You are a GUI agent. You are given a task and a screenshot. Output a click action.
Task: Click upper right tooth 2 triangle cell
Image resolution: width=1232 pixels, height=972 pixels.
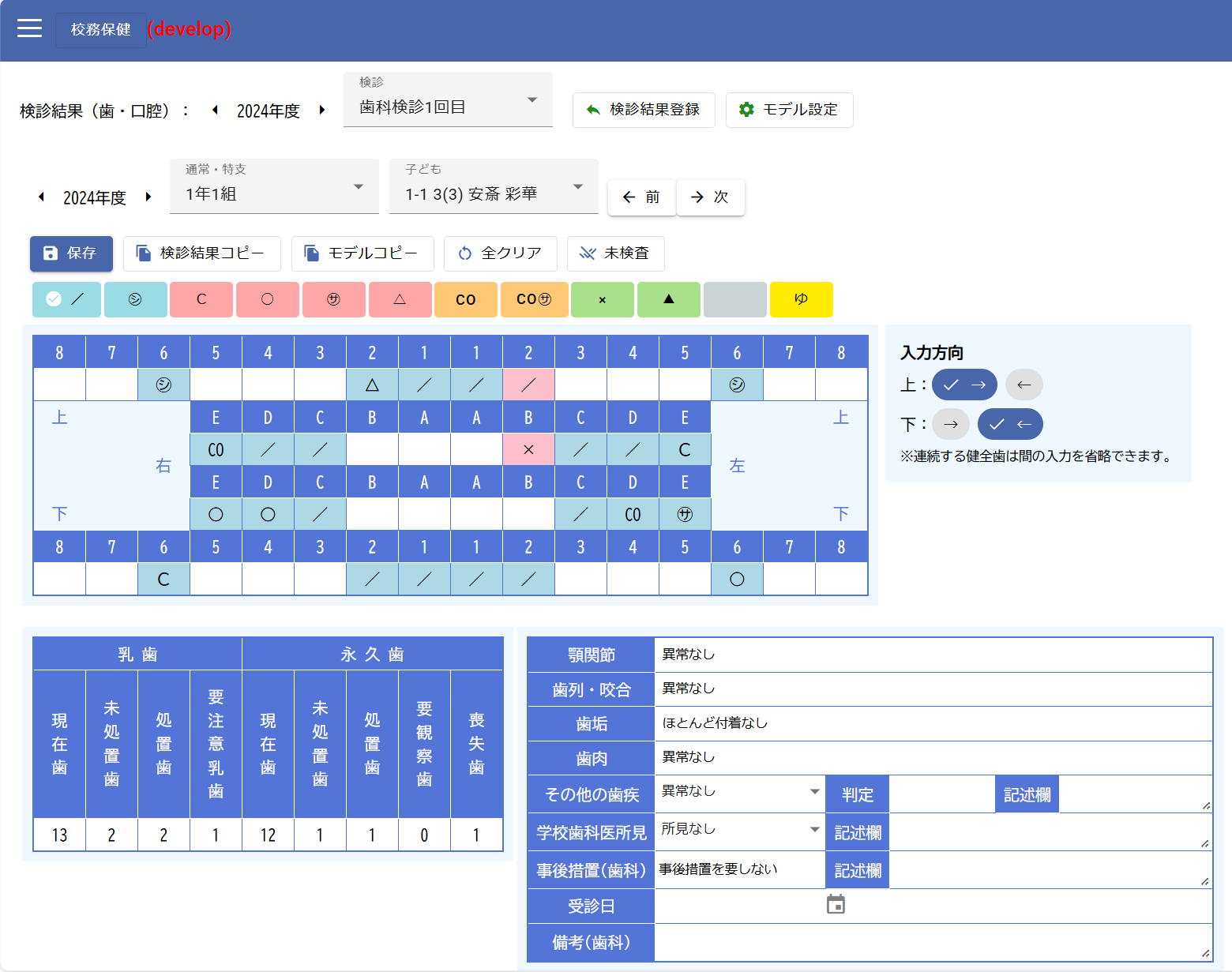(372, 385)
